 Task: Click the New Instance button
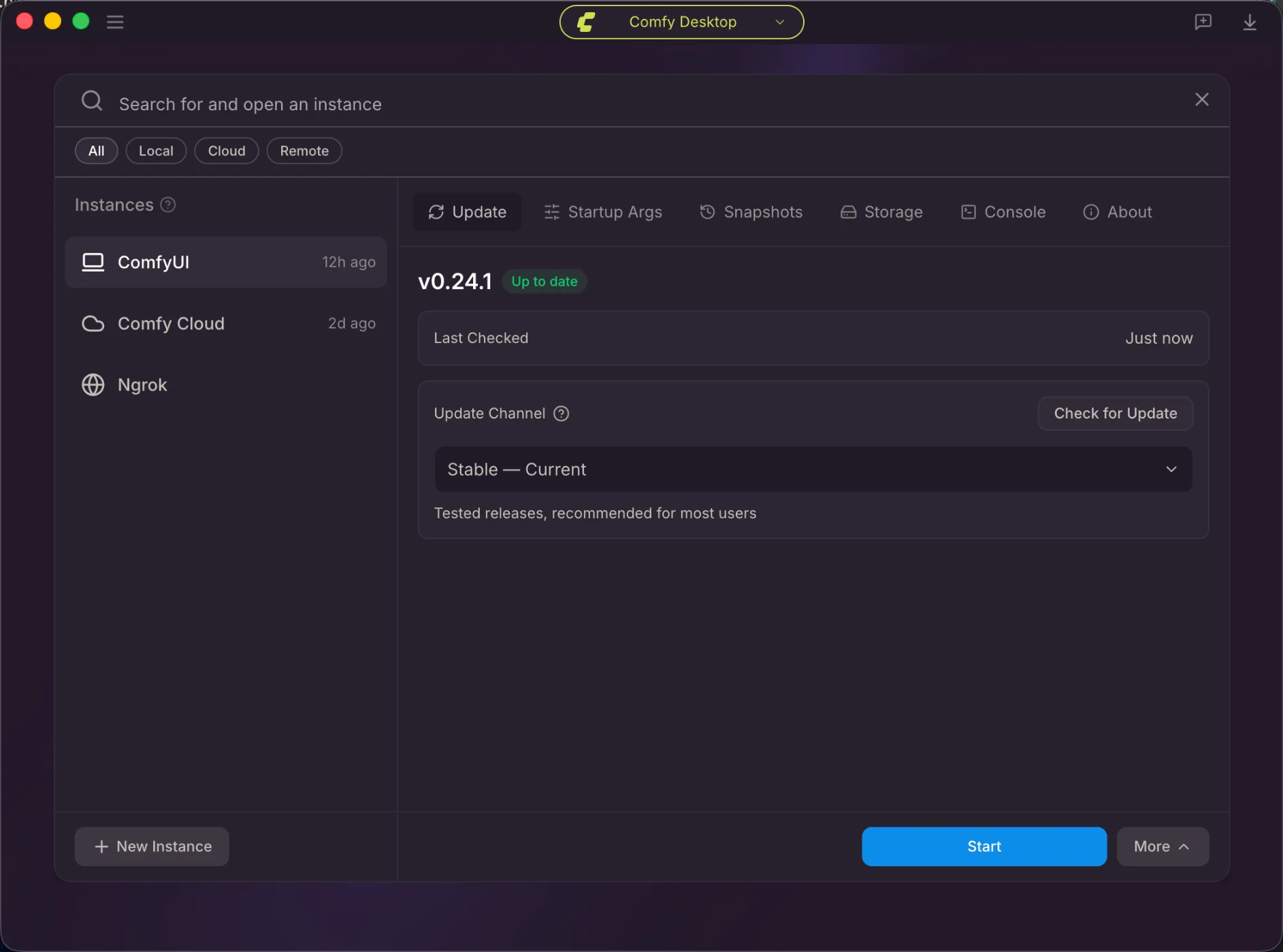point(152,847)
